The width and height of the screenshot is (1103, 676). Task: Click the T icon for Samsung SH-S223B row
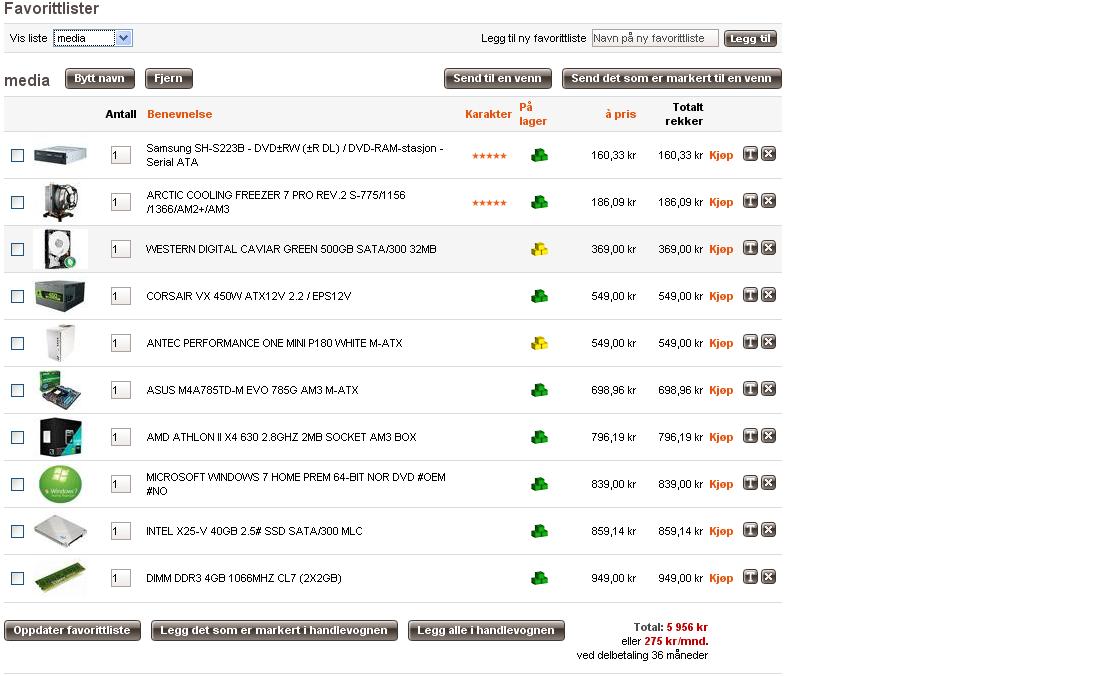[x=750, y=154]
